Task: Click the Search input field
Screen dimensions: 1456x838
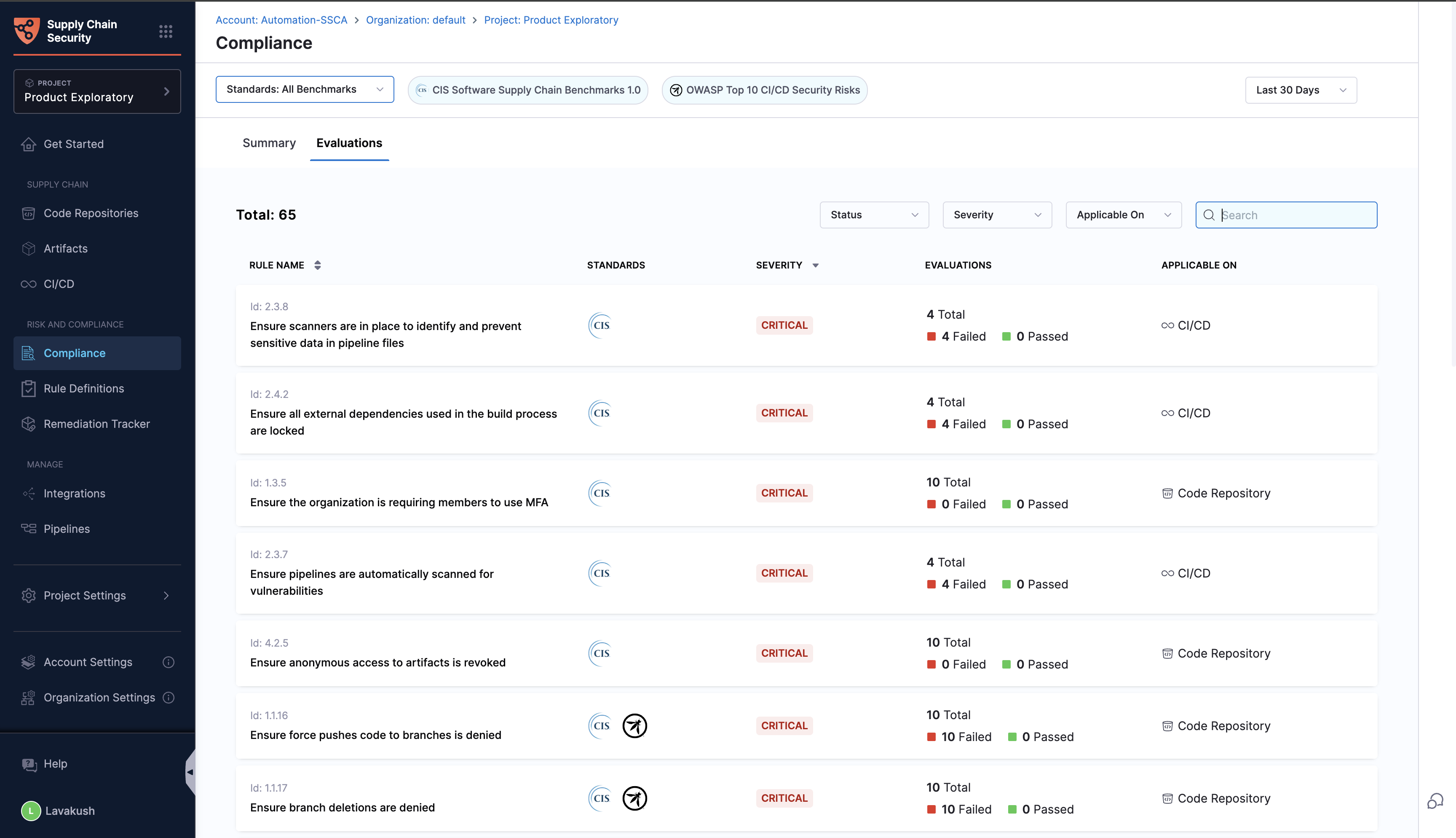Action: 1294,215
